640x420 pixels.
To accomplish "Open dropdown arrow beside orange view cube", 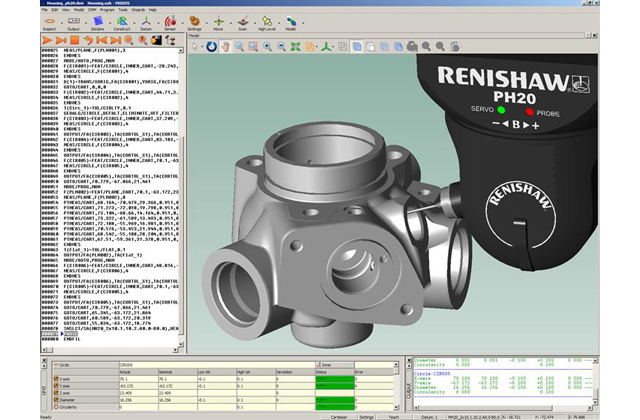I will point(316,47).
